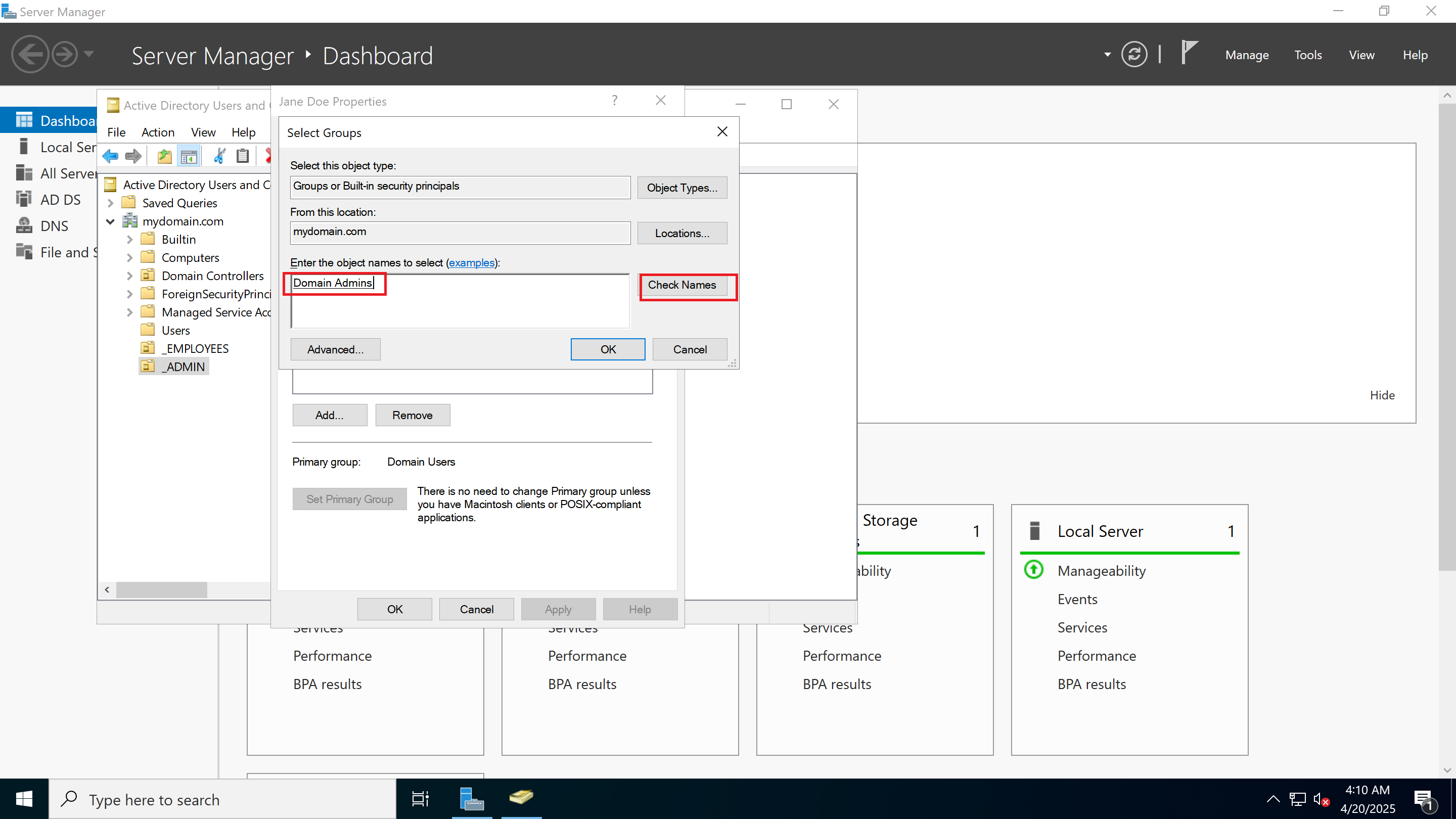Open the notifications flag in Server Manager
The width and height of the screenshot is (1456, 819).
1189,53
